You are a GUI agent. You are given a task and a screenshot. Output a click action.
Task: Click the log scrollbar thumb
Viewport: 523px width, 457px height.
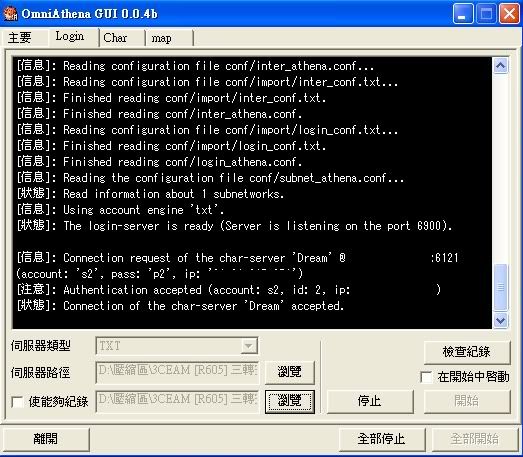click(500, 287)
